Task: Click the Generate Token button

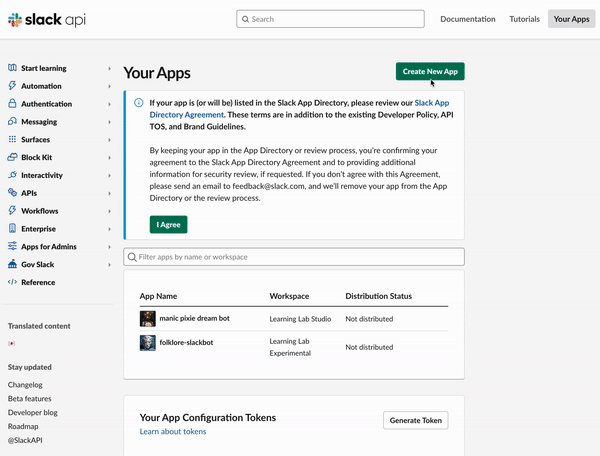Action: pos(415,421)
